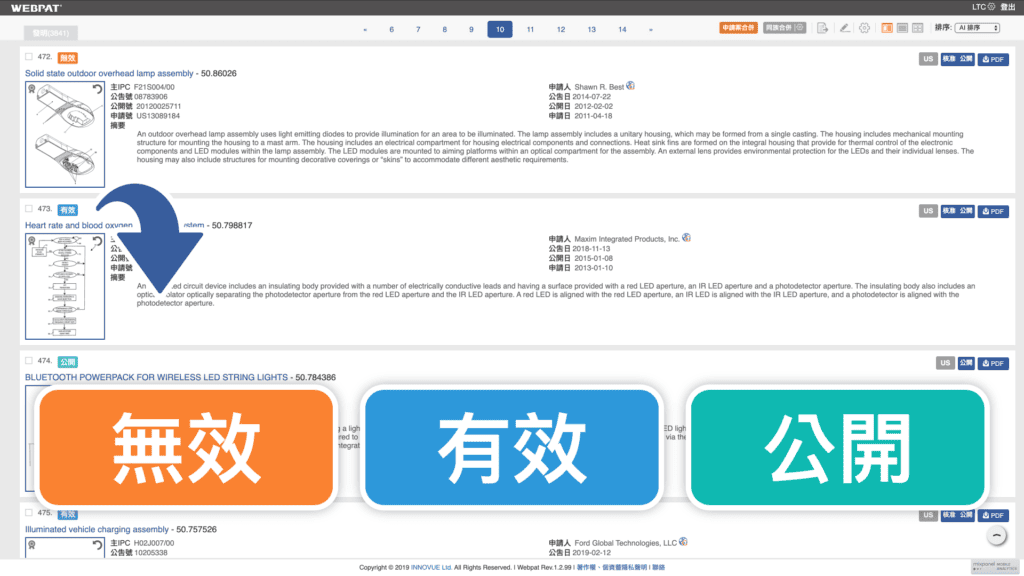Switch to the list view mode icon

tap(903, 28)
